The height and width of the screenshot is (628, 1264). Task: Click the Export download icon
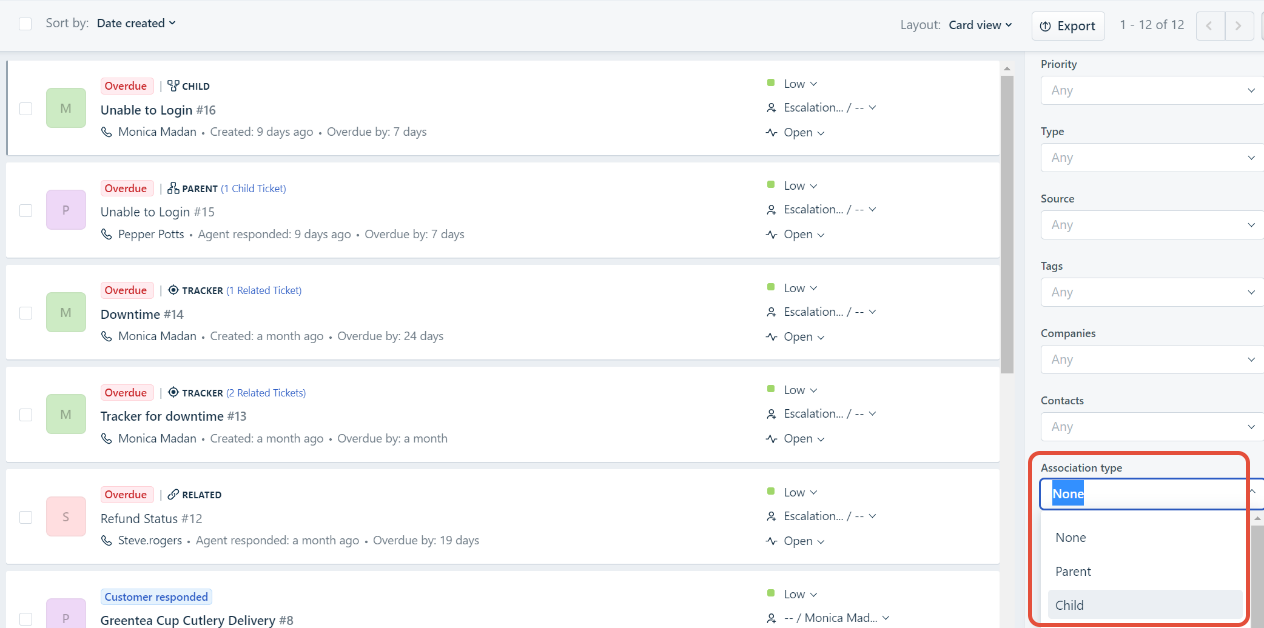click(x=1045, y=26)
